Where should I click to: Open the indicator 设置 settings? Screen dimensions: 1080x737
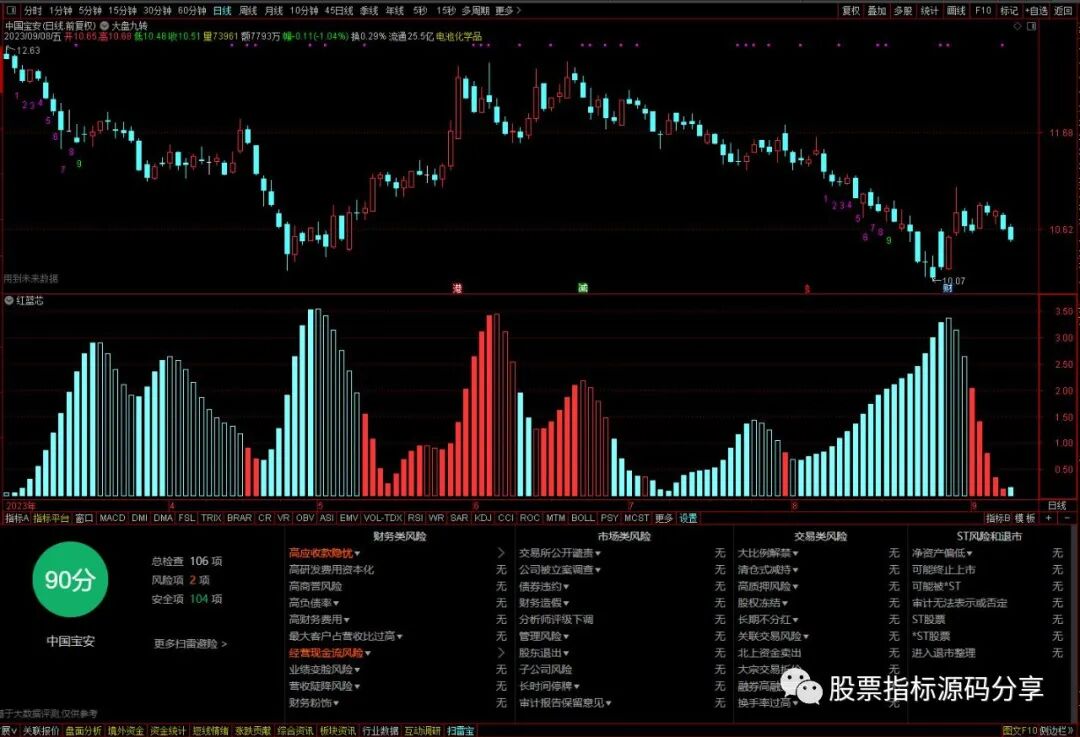tap(688, 518)
